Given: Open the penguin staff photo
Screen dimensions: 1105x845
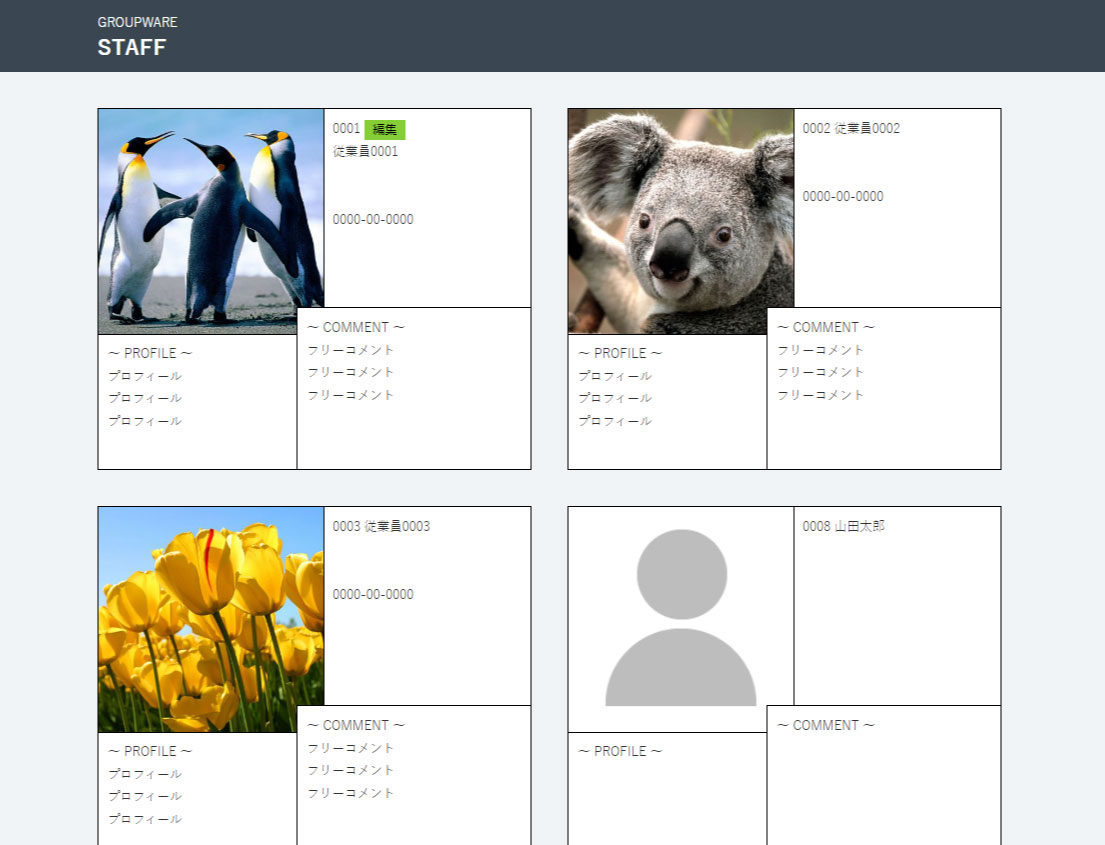Looking at the screenshot, I should 211,221.
